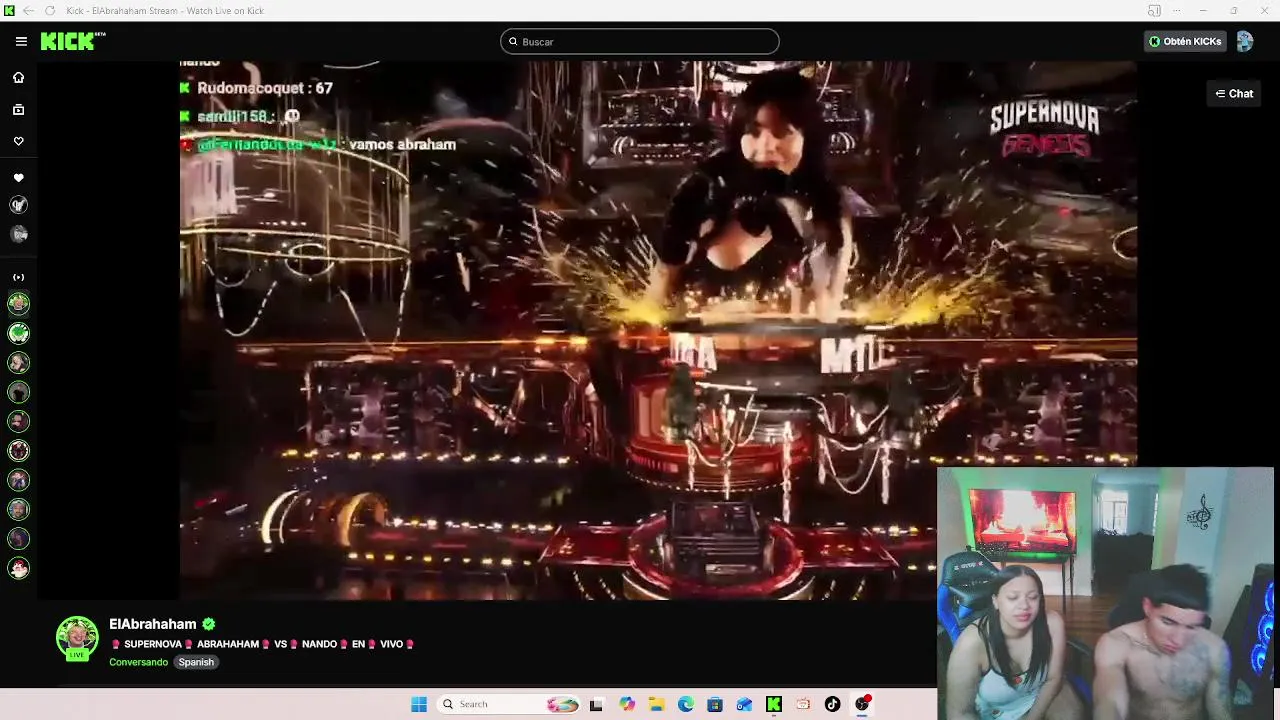Open the user profile avatar at top right
The height and width of the screenshot is (720, 1280).
(1245, 41)
